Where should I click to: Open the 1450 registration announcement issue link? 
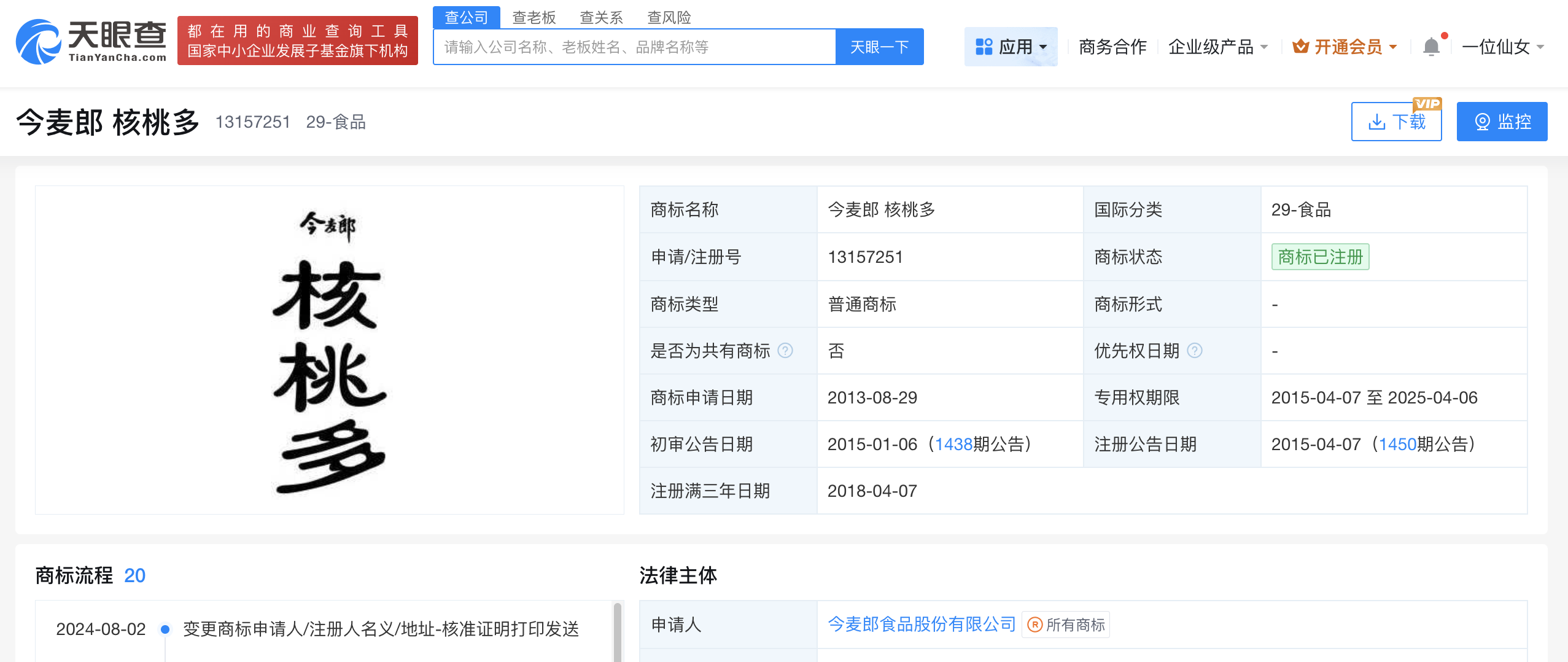[x=1397, y=444]
